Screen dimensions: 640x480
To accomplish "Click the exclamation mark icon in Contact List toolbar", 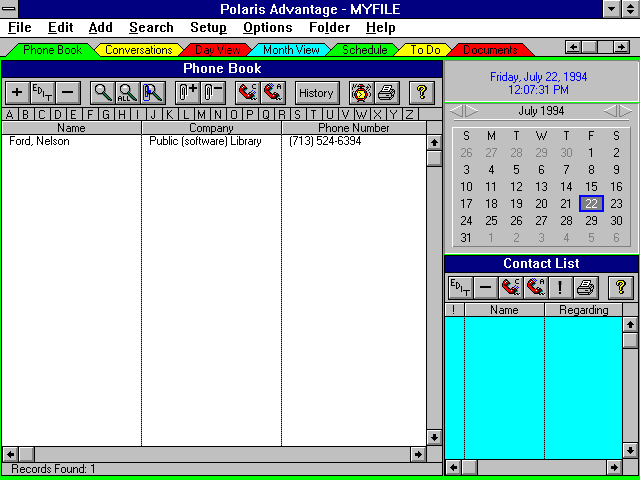I will (x=560, y=288).
